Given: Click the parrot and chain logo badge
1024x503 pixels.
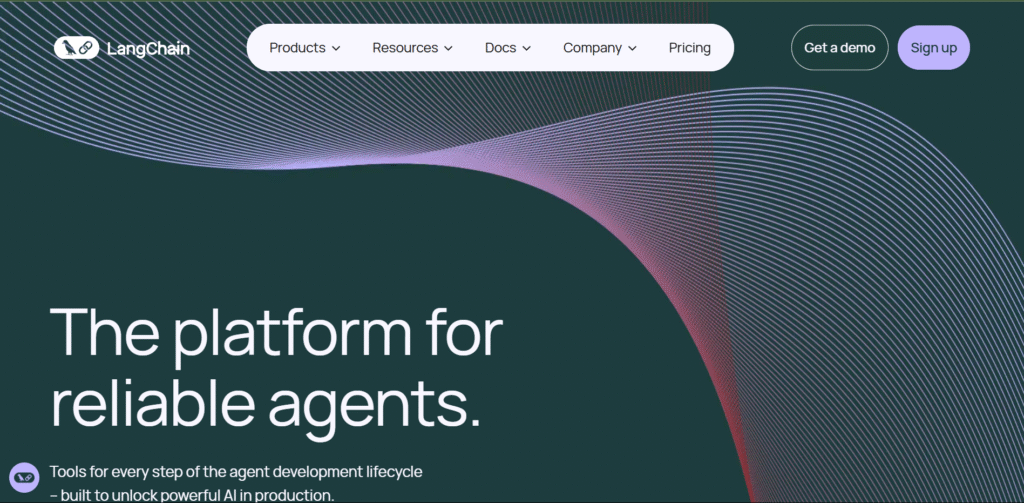Looking at the screenshot, I should pos(76,48).
